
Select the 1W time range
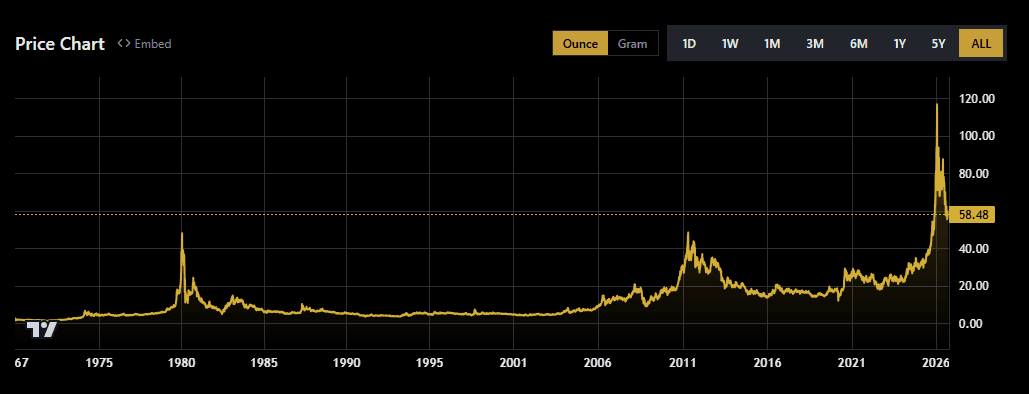click(x=730, y=44)
